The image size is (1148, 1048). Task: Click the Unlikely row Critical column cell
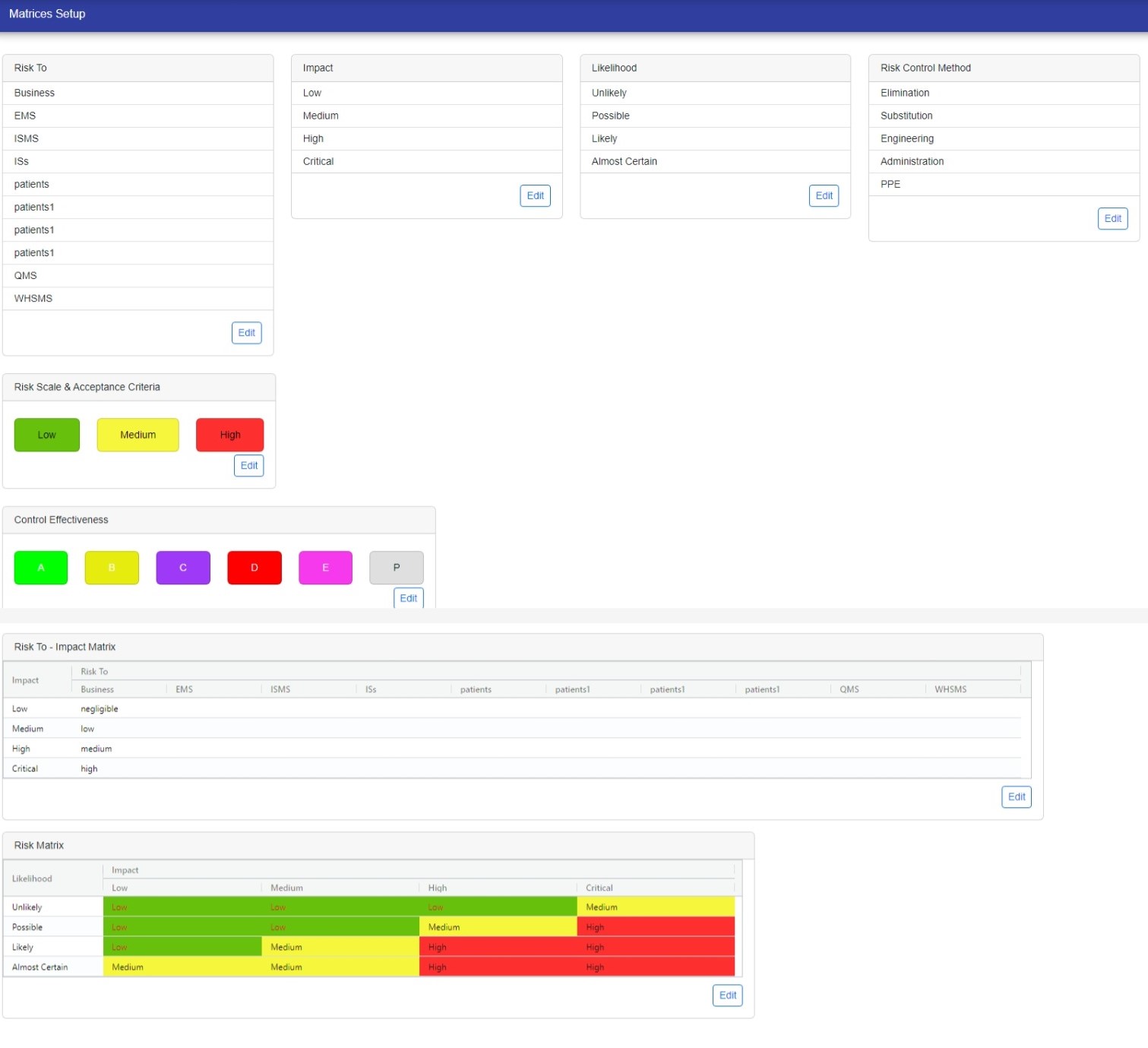tap(655, 907)
